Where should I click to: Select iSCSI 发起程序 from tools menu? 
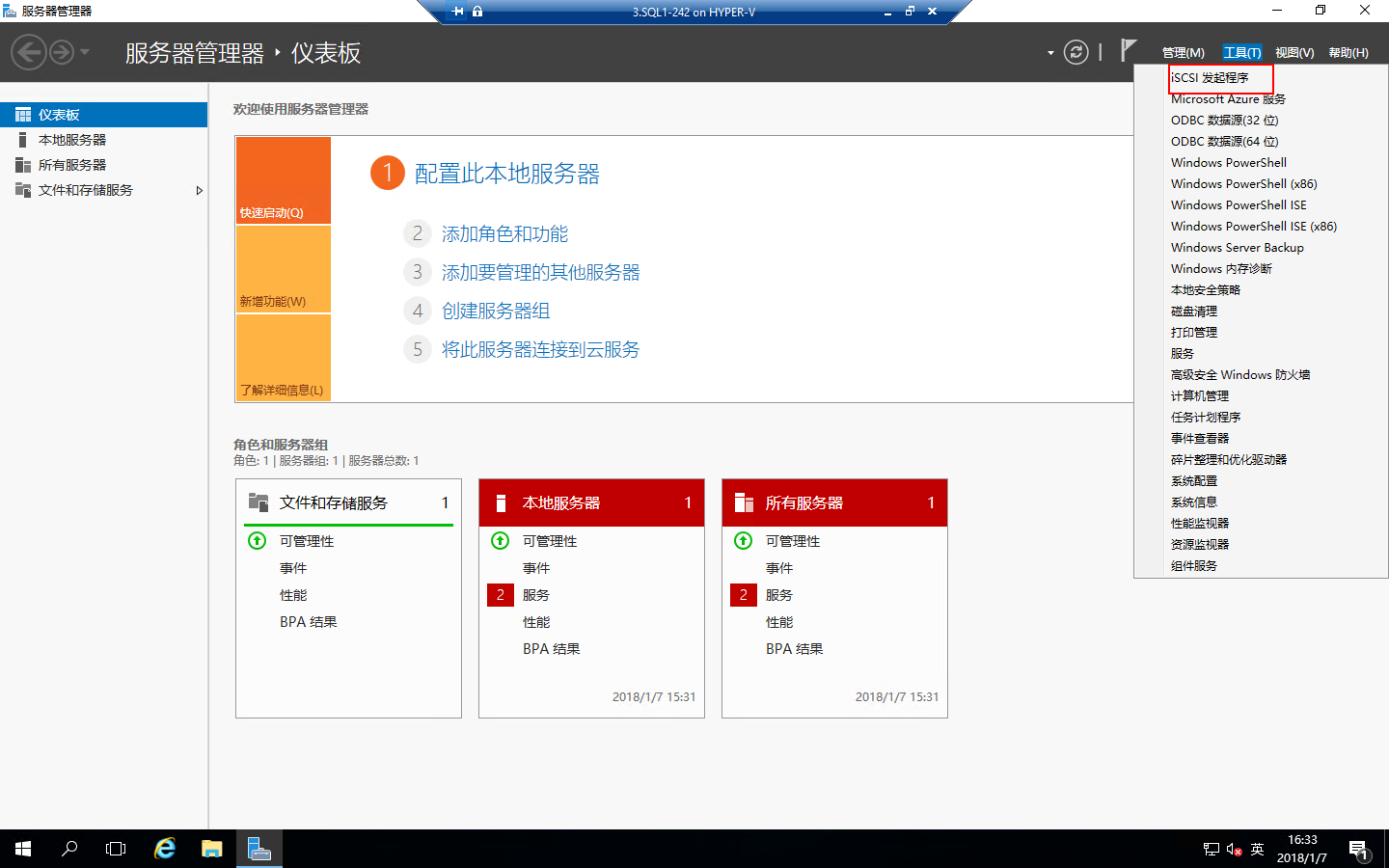coord(1210,78)
